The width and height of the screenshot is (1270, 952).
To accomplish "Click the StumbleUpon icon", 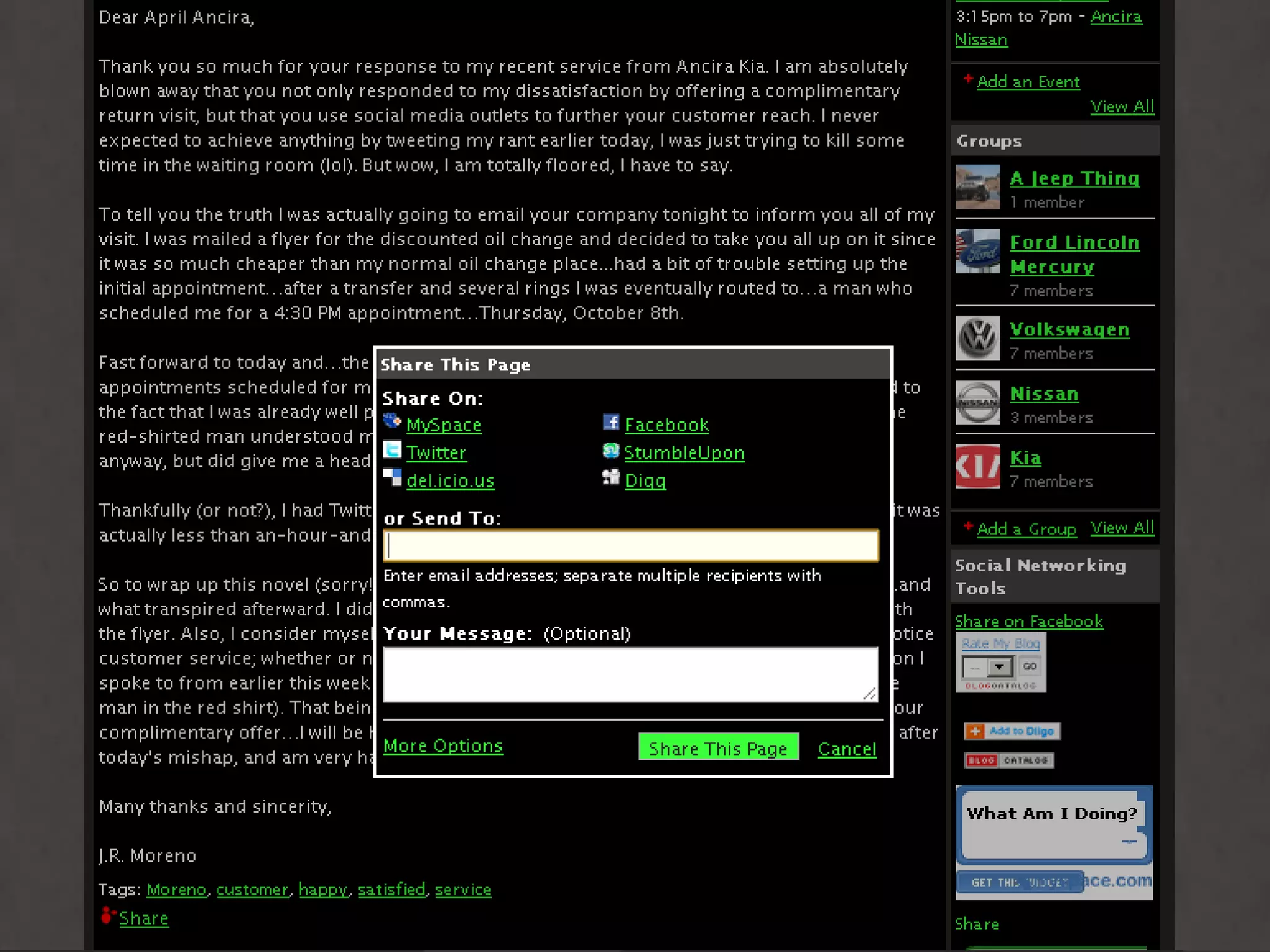I will (x=611, y=451).
